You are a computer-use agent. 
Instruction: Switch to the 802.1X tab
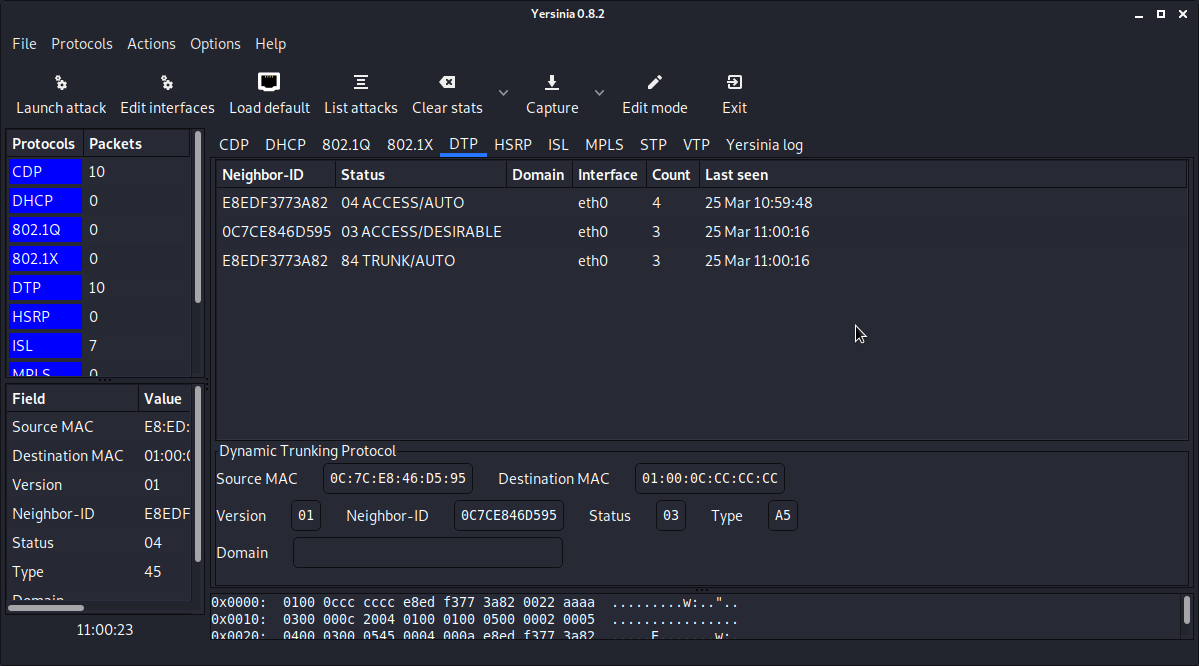point(410,145)
